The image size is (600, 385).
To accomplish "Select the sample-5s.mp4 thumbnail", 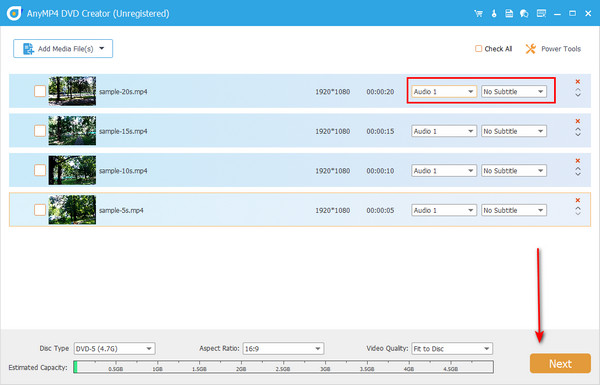I will pyautogui.click(x=72, y=209).
